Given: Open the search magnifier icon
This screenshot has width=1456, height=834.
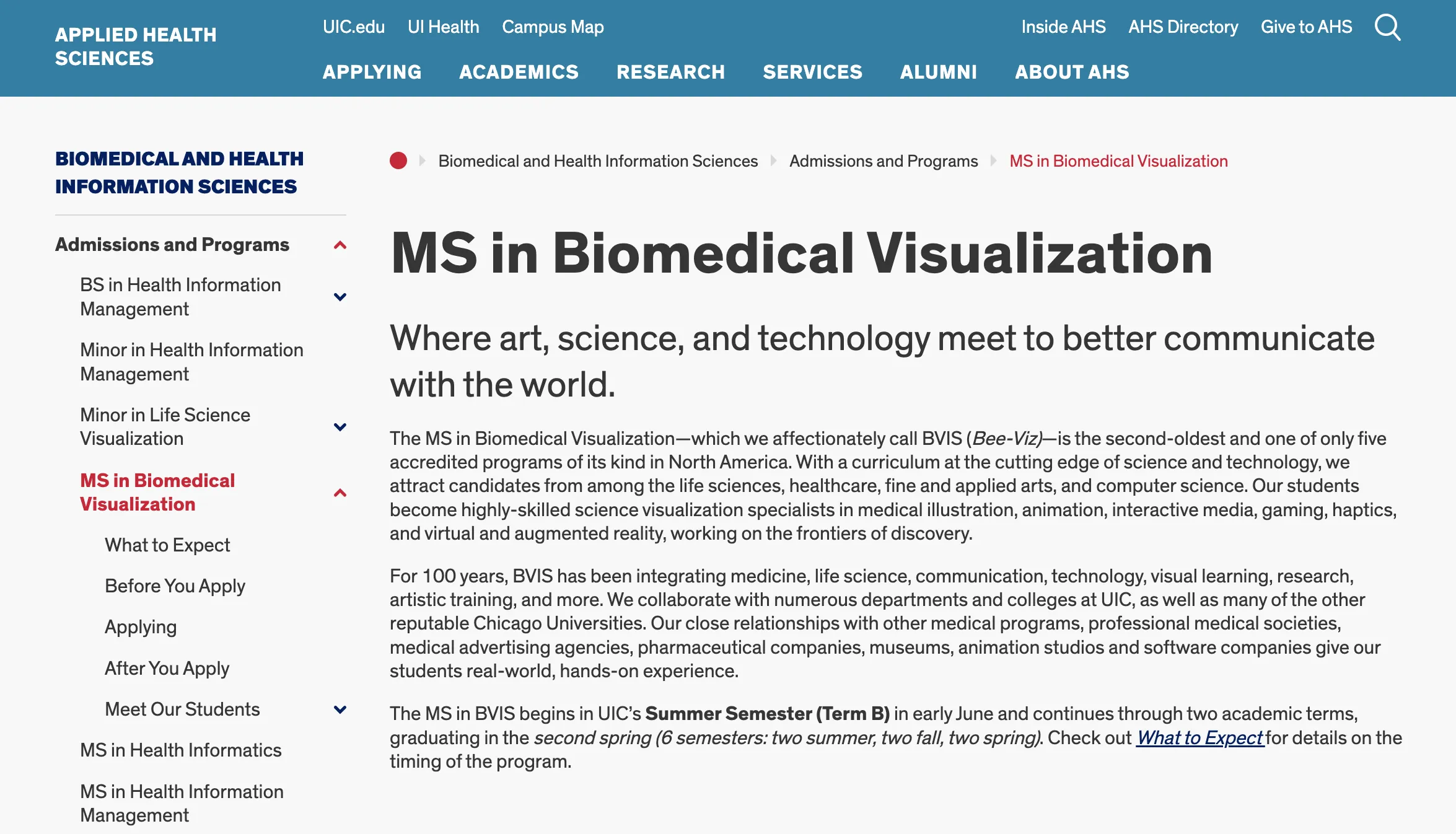Looking at the screenshot, I should (x=1387, y=28).
